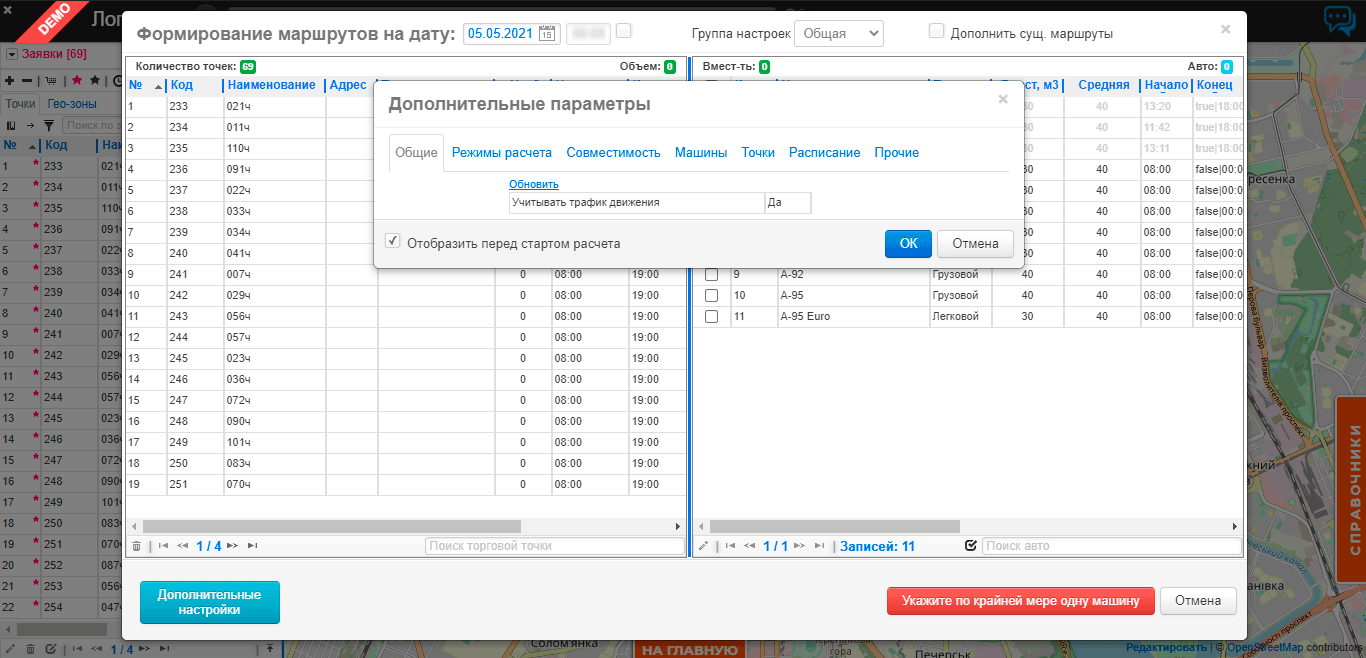The width and height of the screenshot is (1366, 658).
Task: Open the Расписание tab
Action: [x=824, y=153]
